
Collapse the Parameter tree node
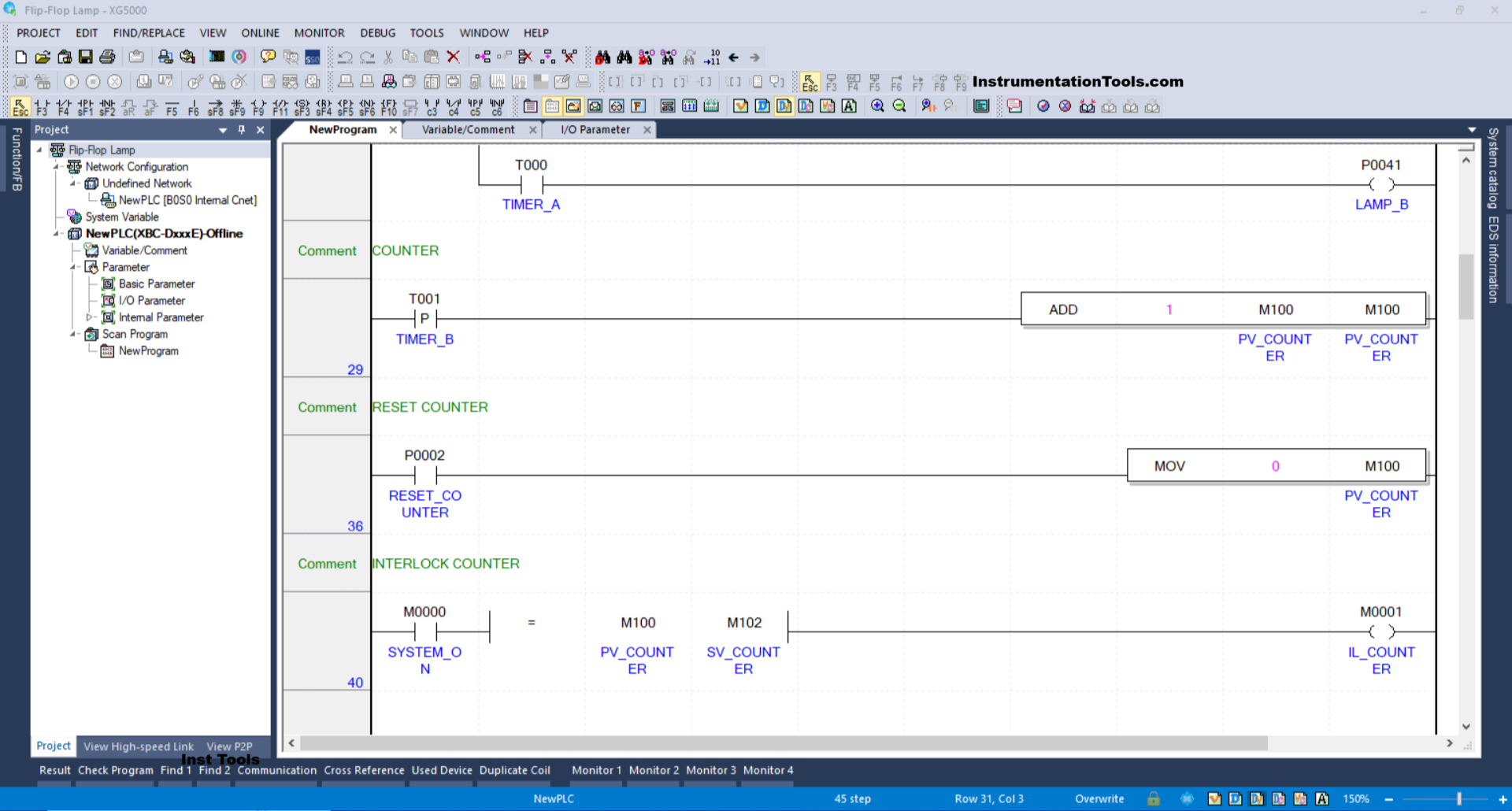pos(73,267)
